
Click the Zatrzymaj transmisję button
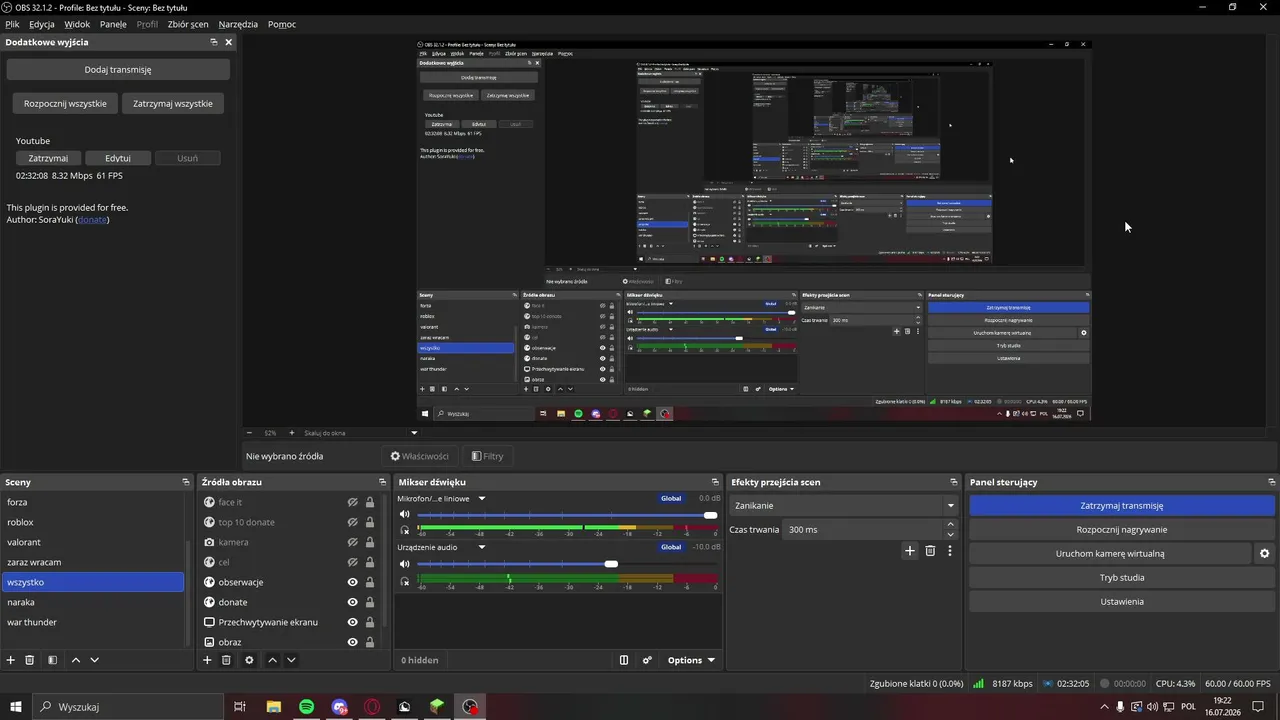tap(1122, 506)
